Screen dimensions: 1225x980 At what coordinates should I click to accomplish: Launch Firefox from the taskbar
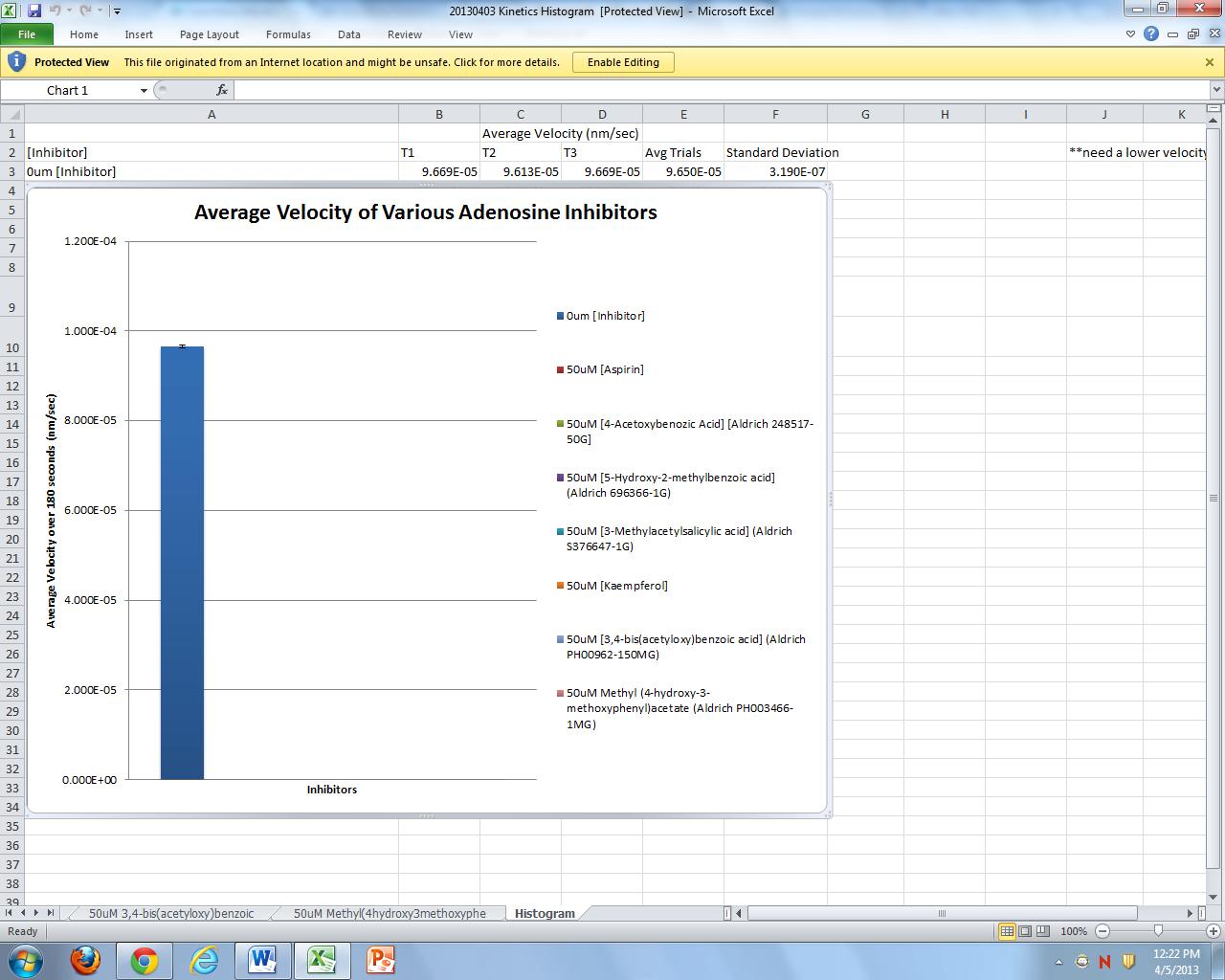pyautogui.click(x=85, y=960)
